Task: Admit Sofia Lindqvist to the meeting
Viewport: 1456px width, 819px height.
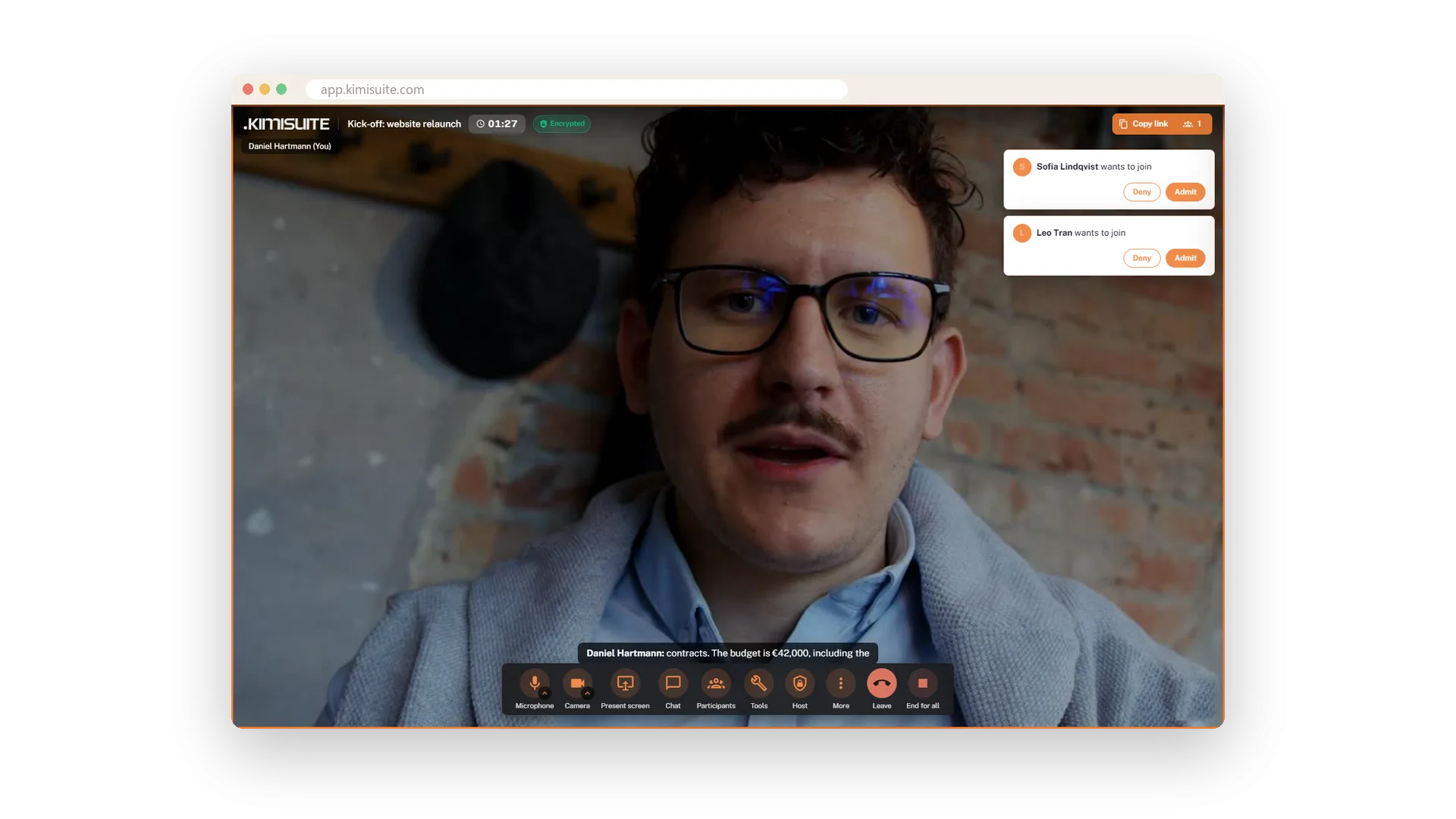Action: [x=1185, y=192]
